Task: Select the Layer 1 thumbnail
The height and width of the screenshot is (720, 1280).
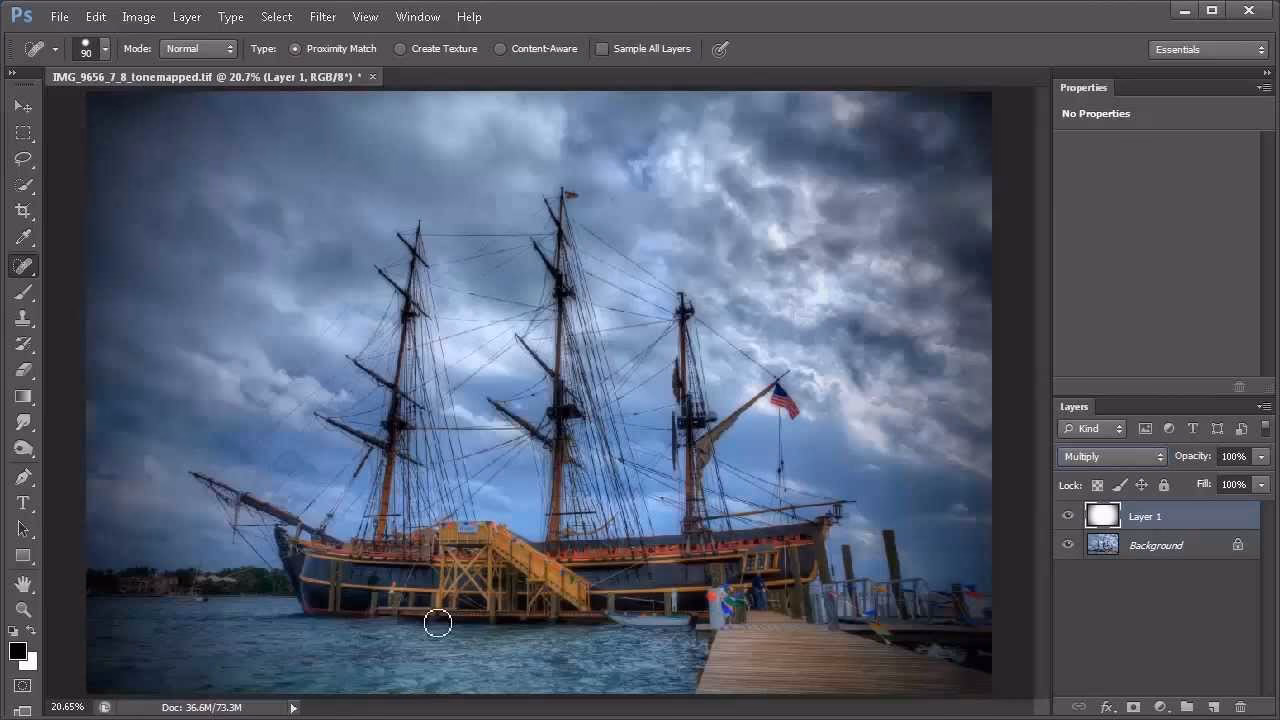Action: tap(1103, 516)
